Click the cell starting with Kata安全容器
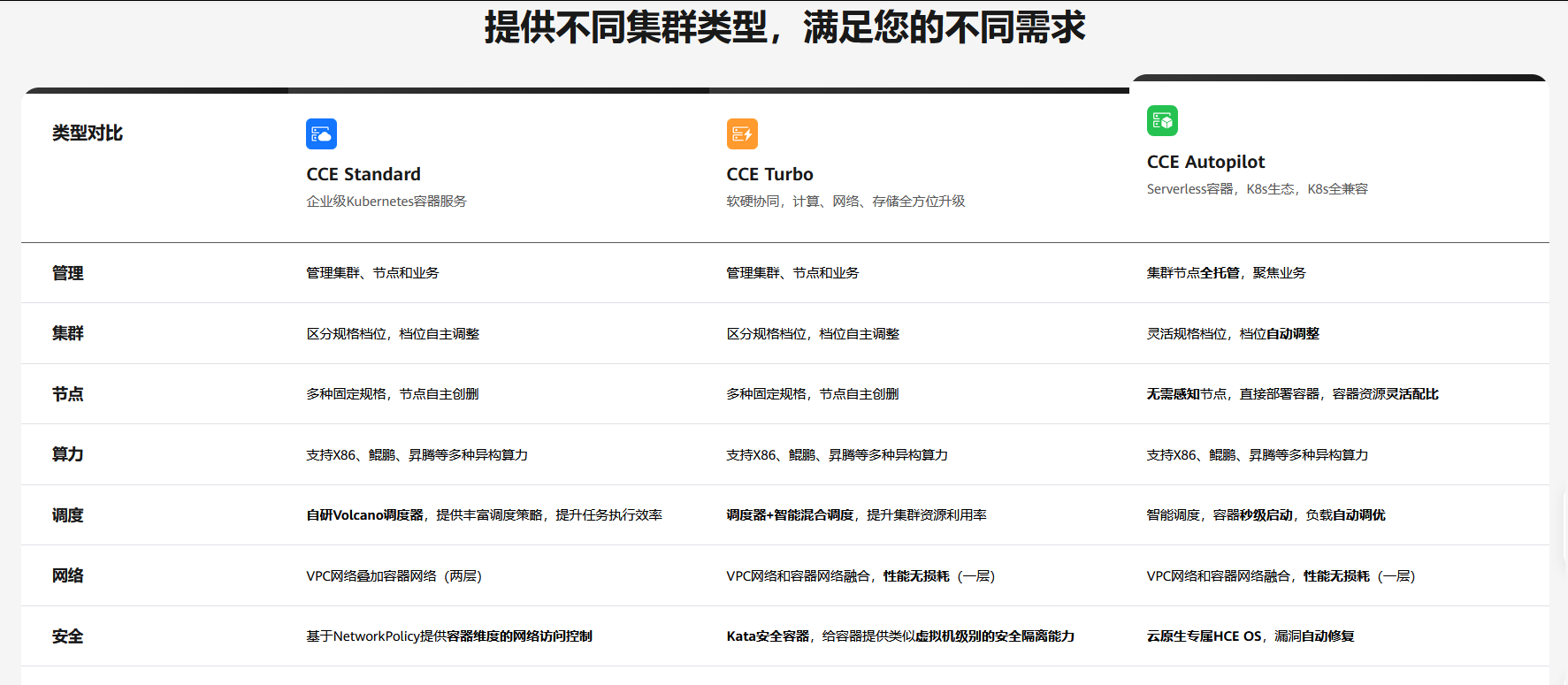Screen dimensions: 1568x685 point(900,636)
